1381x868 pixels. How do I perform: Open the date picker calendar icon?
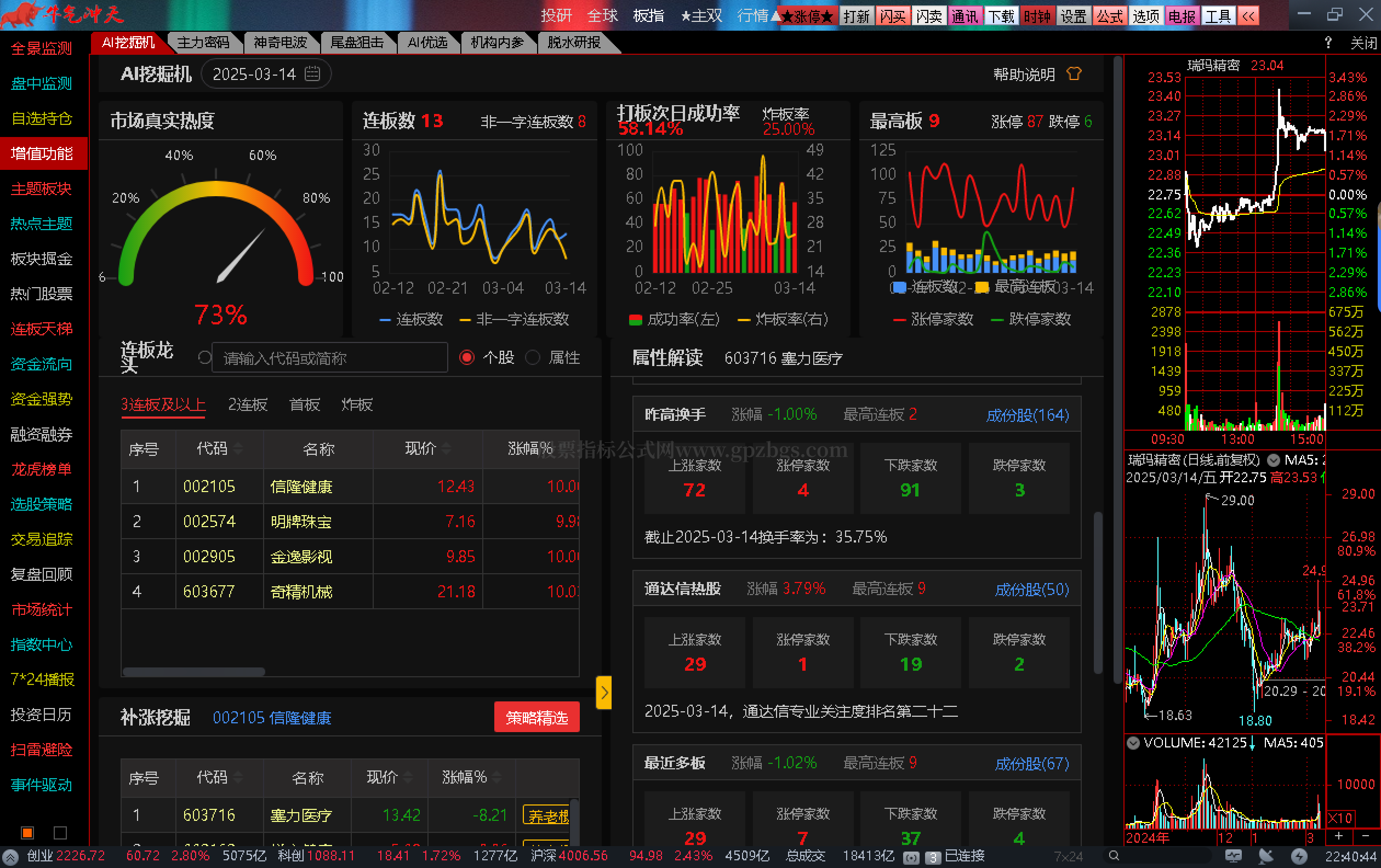tap(312, 73)
